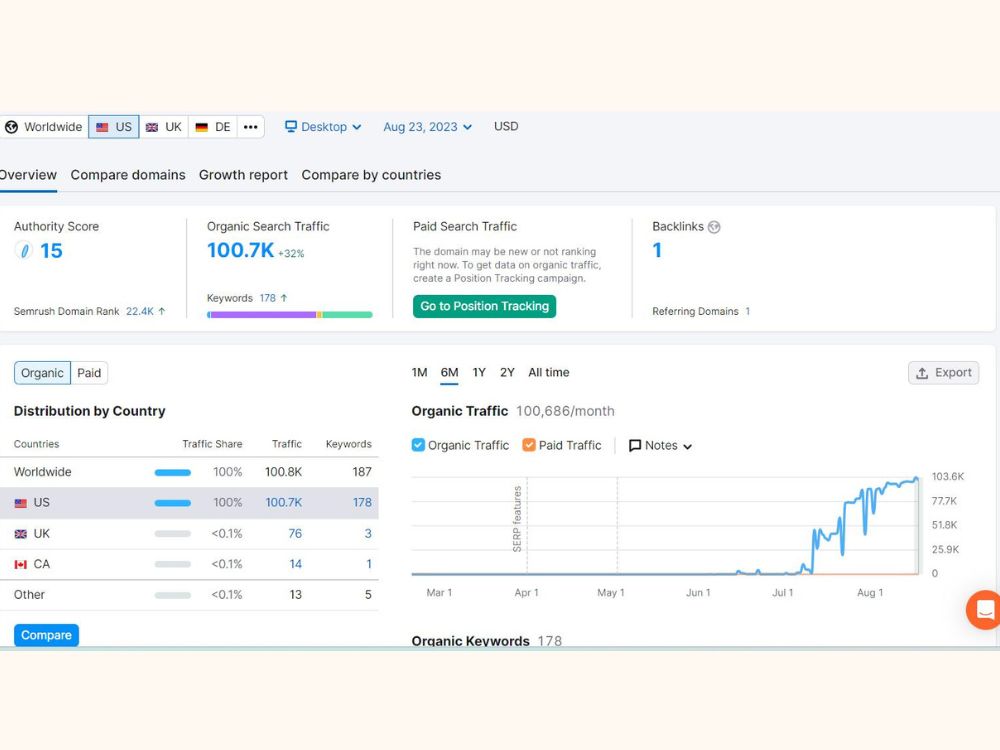Click the Notes speech bubble icon

coord(635,445)
